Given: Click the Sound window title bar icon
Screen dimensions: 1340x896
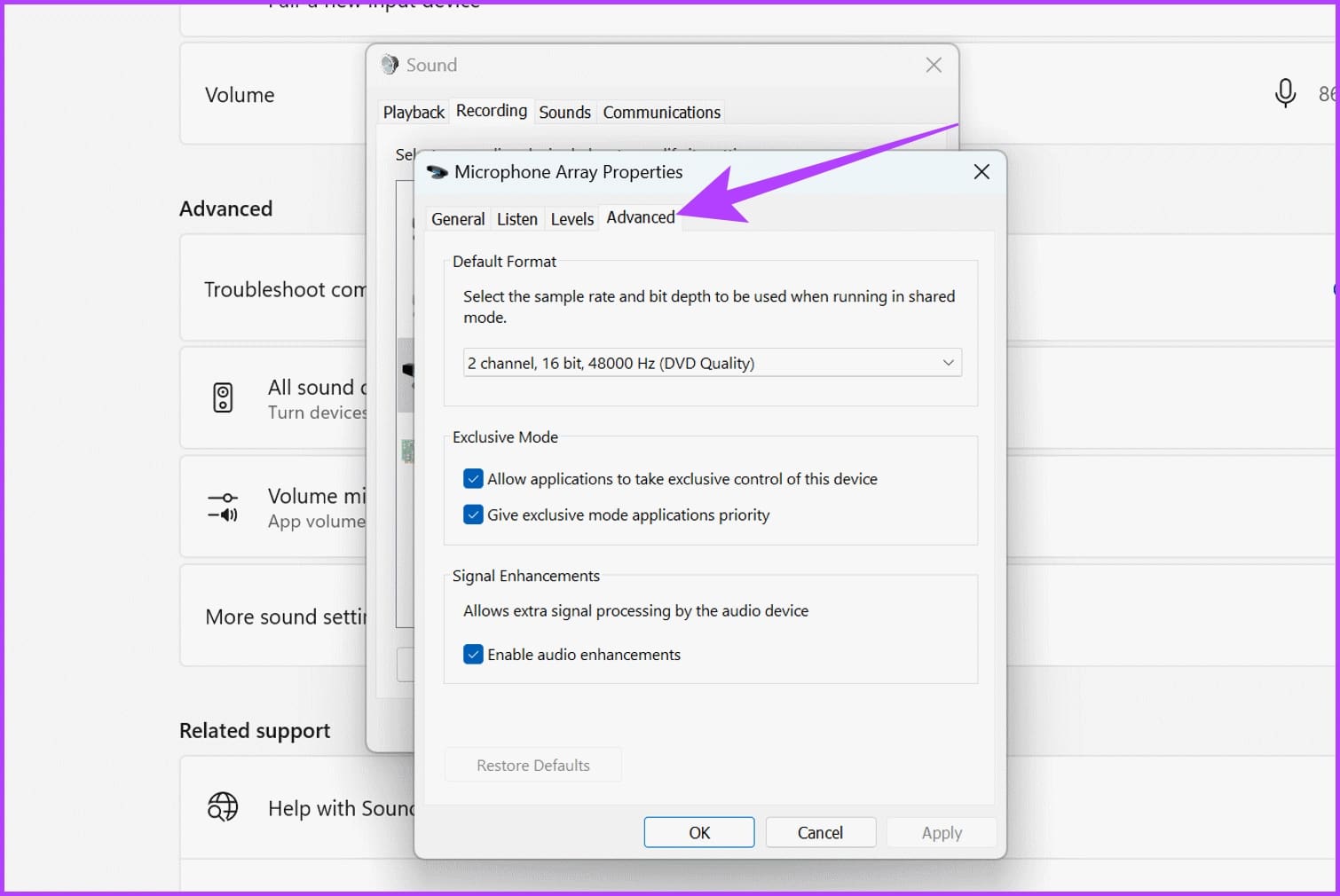Looking at the screenshot, I should 389,64.
